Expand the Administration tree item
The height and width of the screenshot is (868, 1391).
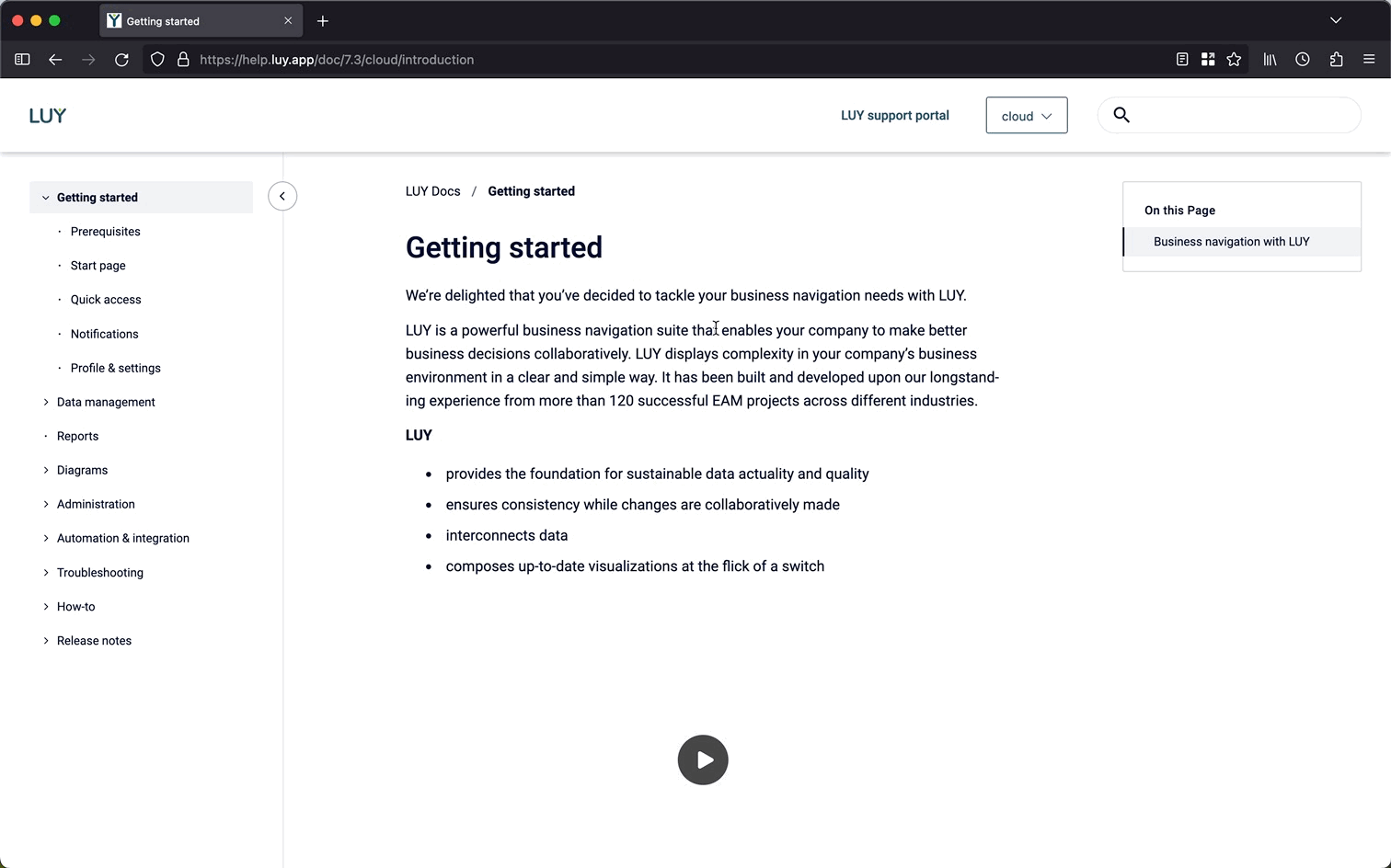click(x=46, y=504)
